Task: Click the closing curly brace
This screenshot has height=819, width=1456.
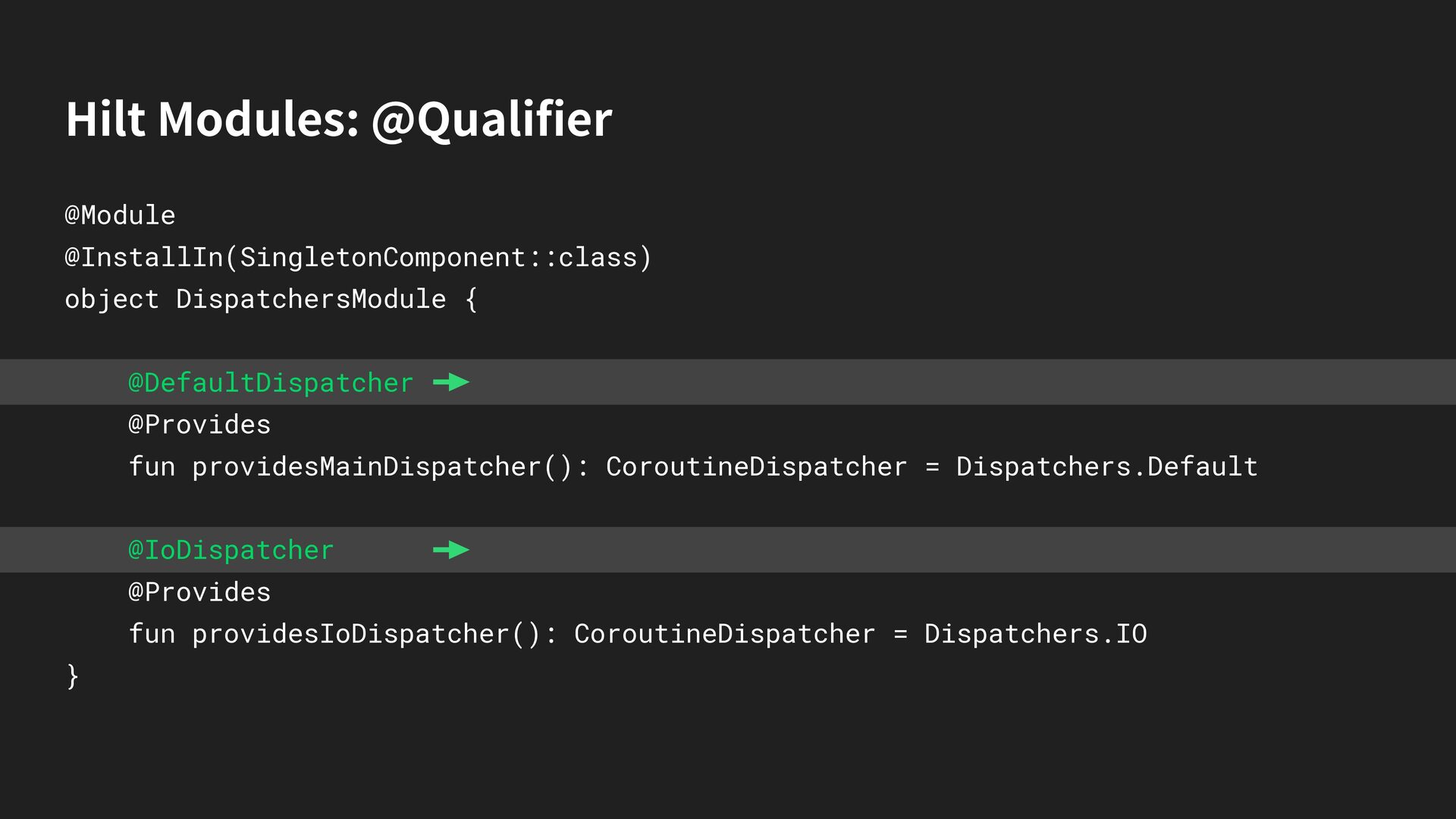Action: [73, 676]
